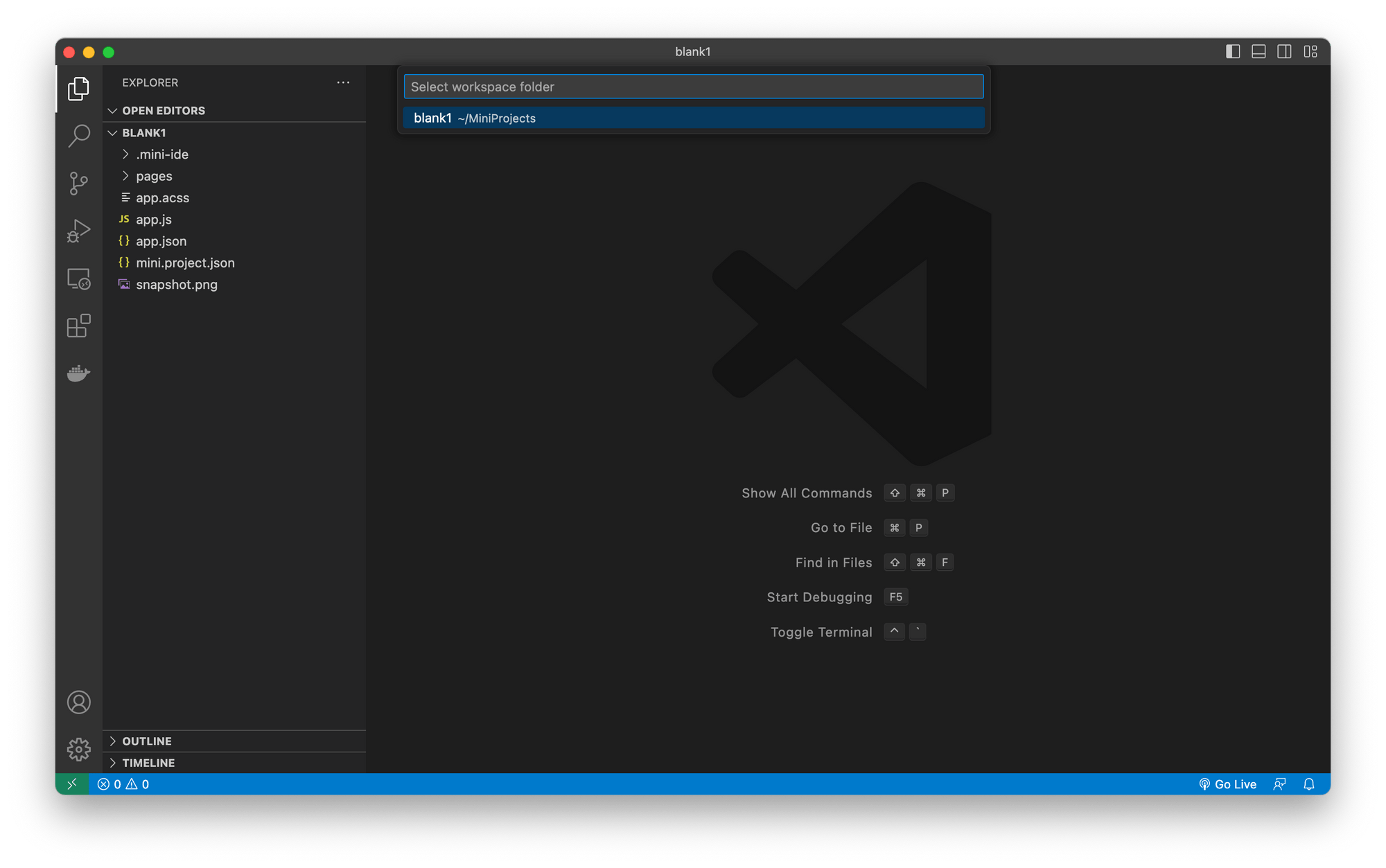Click the remote window indicator in status bar

point(72,784)
